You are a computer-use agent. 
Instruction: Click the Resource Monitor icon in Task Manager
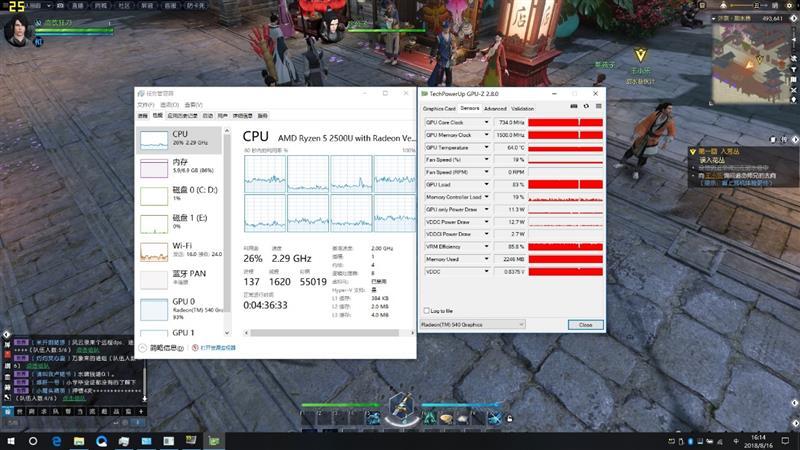click(195, 347)
